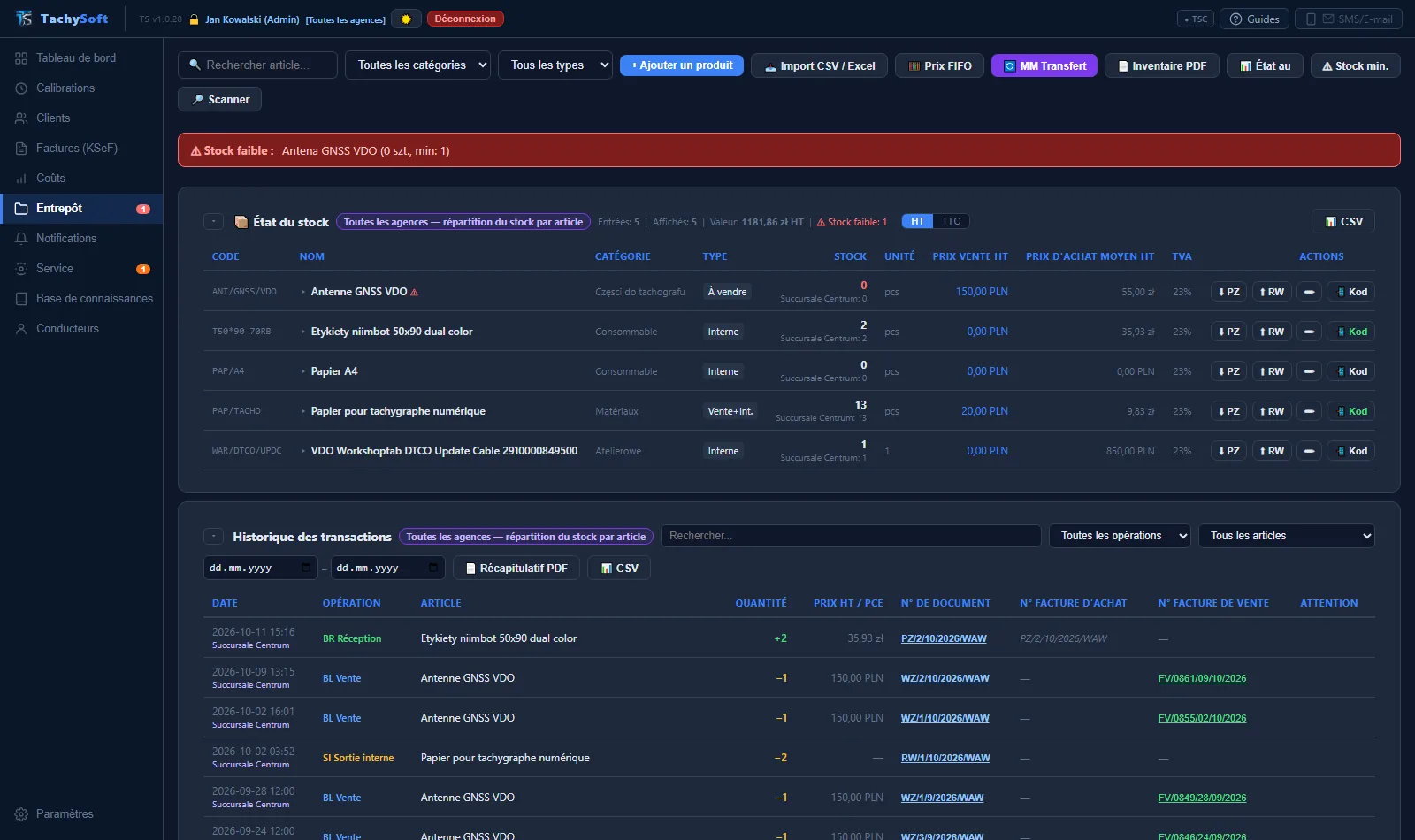Click the Clients sidebar icon

click(x=21, y=118)
